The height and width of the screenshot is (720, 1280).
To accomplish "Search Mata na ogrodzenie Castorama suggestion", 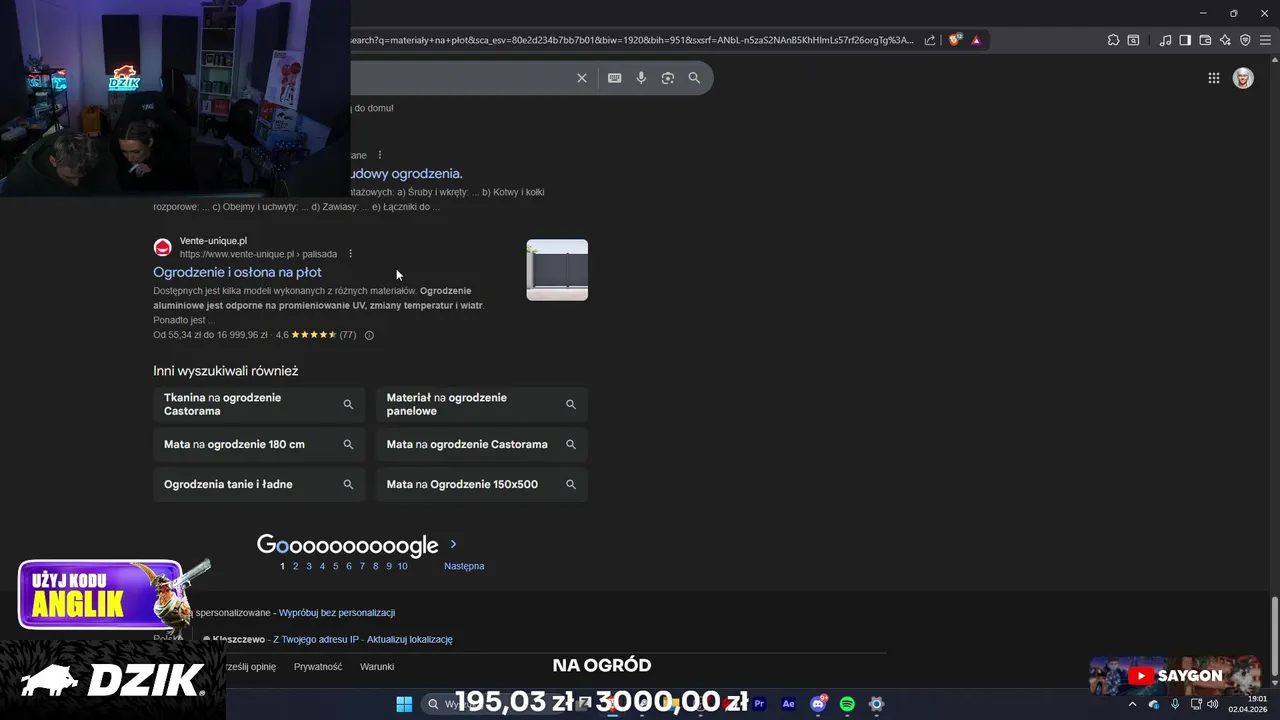I will click(x=481, y=444).
